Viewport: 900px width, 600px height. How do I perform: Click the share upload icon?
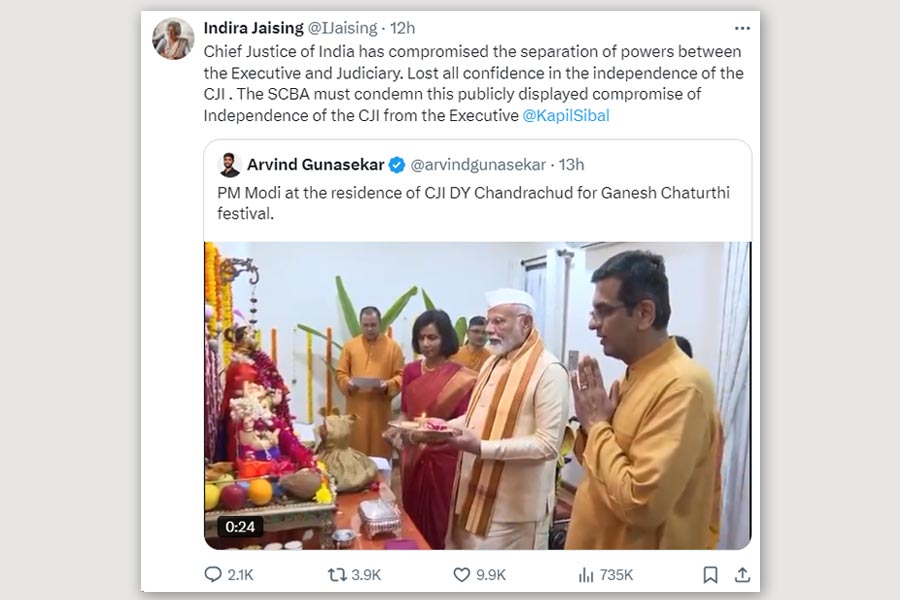[742, 575]
